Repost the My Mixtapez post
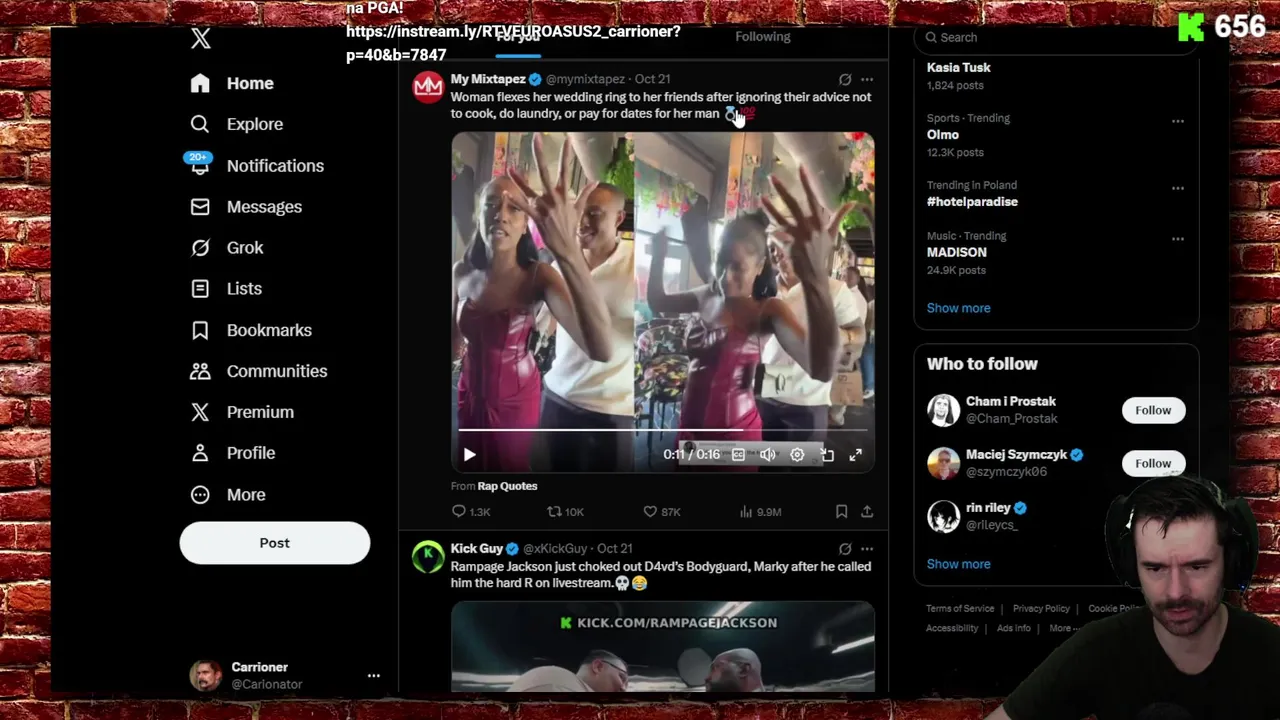The width and height of the screenshot is (1280, 720). pos(565,512)
